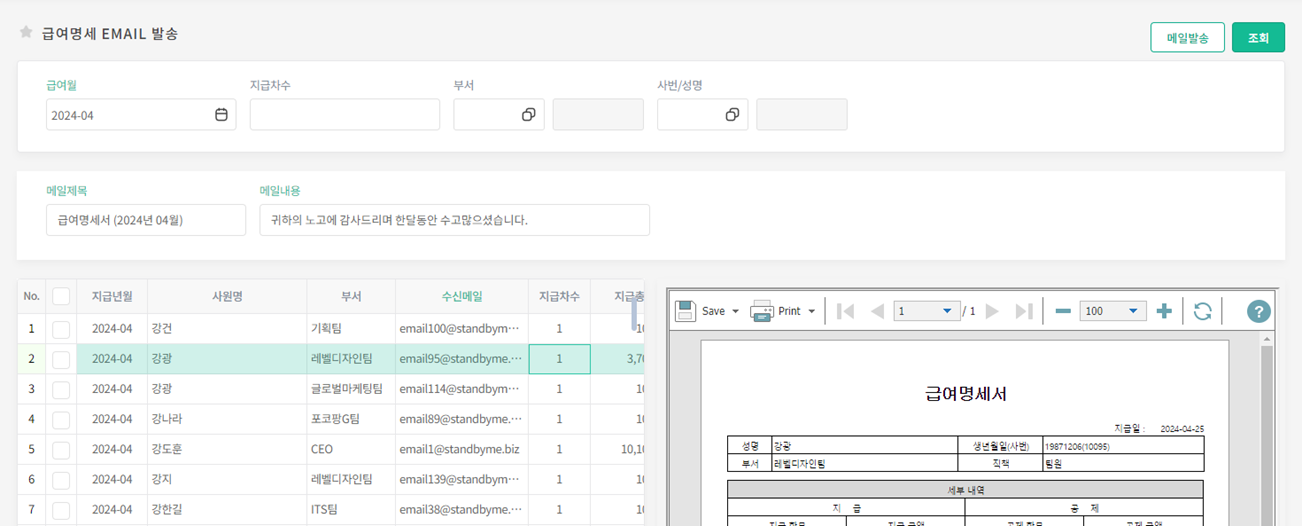Check the checkbox for row 5 강도훈
This screenshot has height=526, width=1302.
[x=61, y=449]
